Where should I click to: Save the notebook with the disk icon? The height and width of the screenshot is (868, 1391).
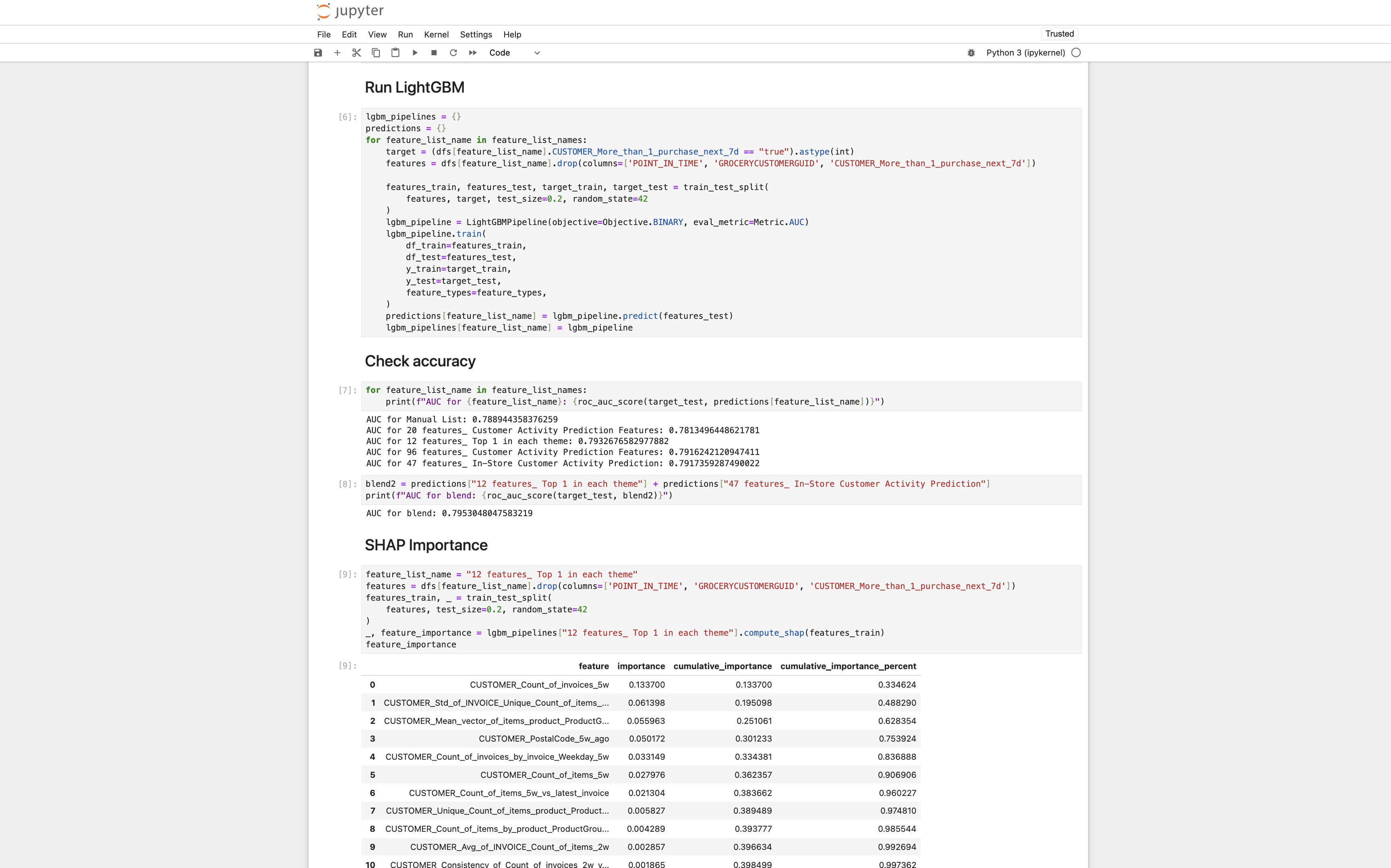click(318, 53)
